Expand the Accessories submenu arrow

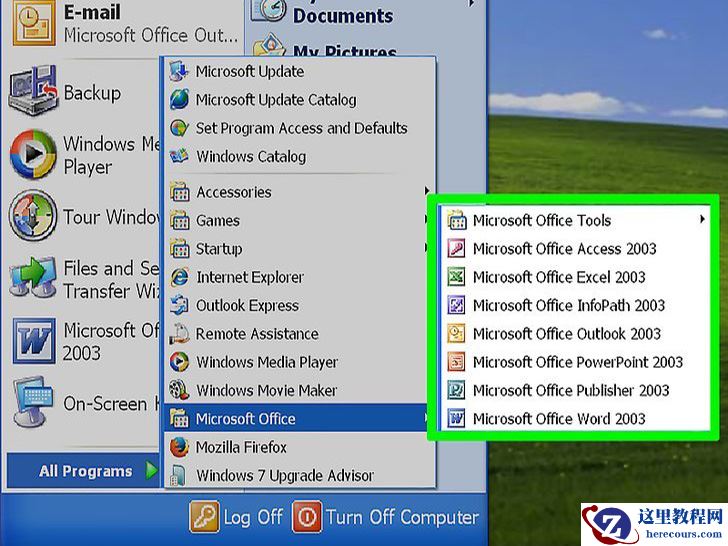pos(427,190)
